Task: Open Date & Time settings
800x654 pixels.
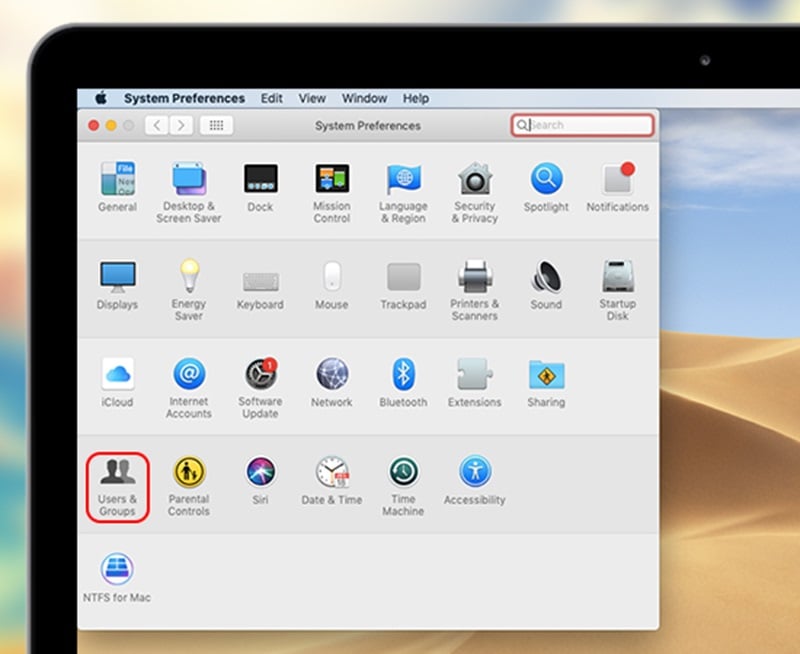Action: click(x=331, y=476)
